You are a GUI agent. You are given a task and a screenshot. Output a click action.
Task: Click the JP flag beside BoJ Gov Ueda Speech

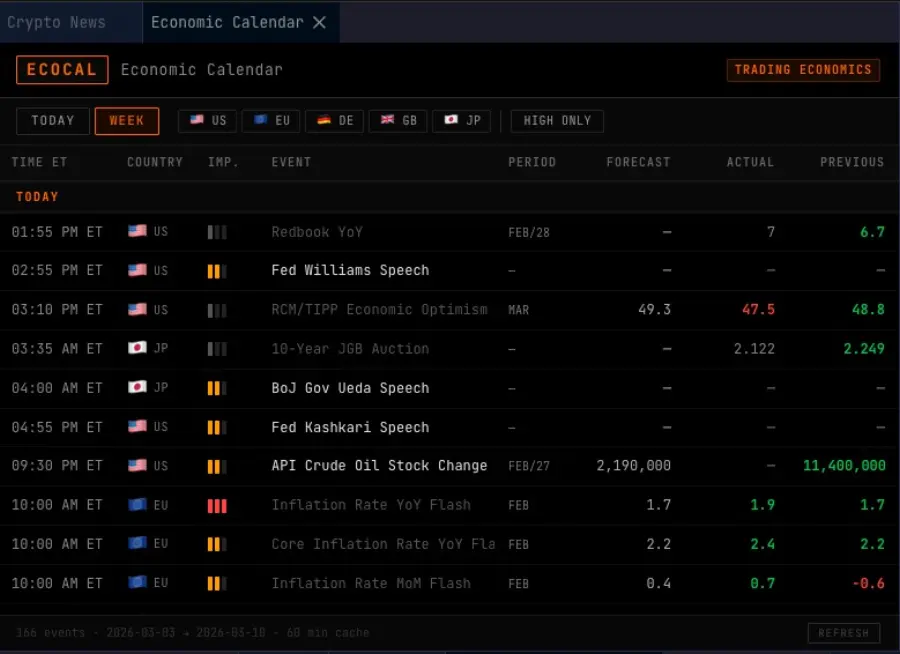(137, 388)
